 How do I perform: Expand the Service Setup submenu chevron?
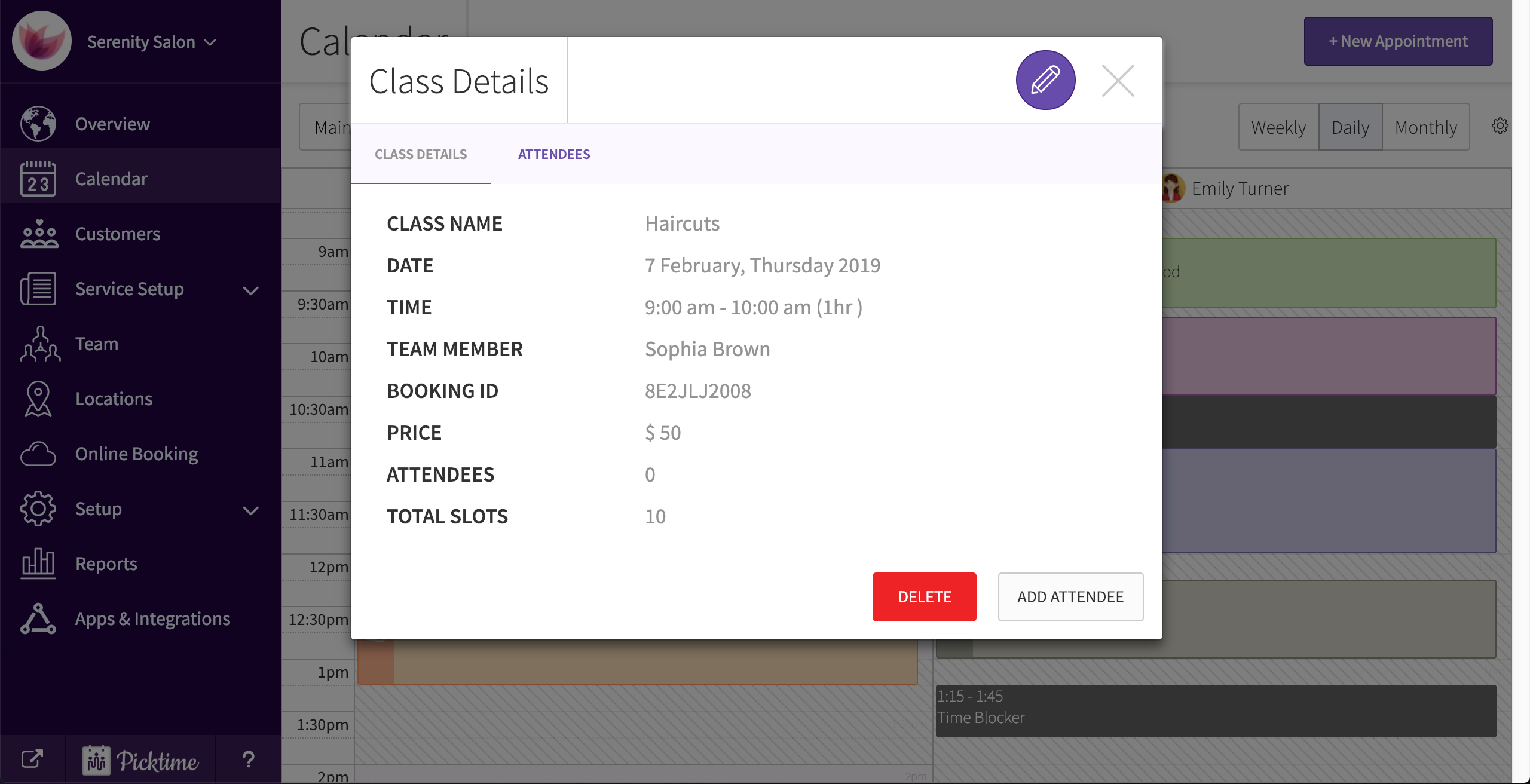[251, 290]
